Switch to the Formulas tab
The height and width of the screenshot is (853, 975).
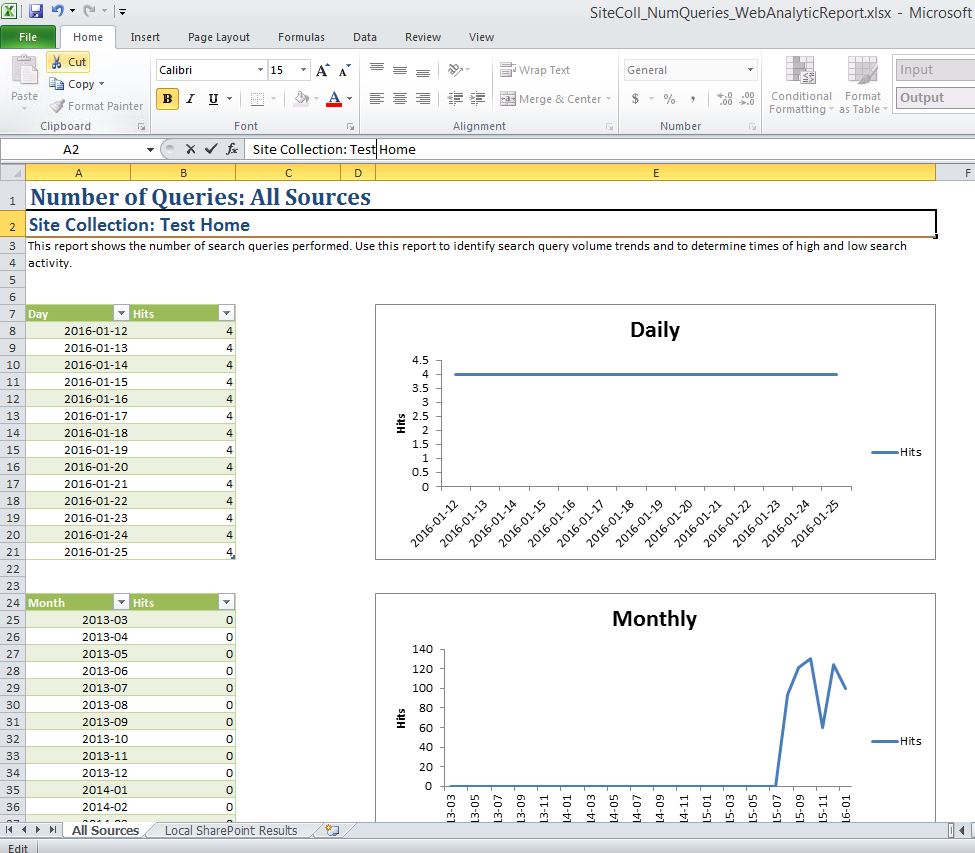(x=301, y=37)
